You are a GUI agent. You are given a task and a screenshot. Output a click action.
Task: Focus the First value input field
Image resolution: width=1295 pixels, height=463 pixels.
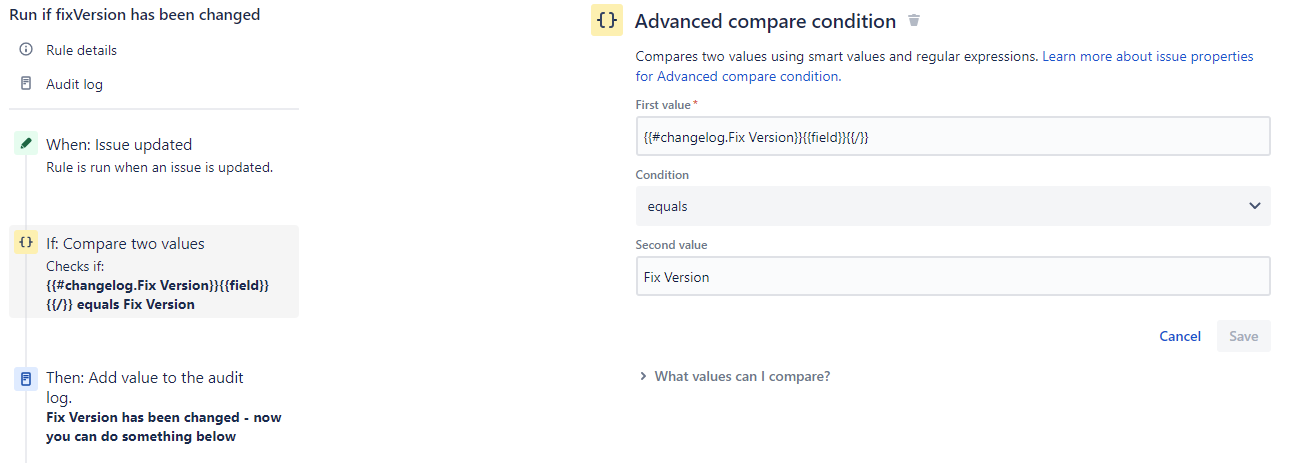[952, 137]
